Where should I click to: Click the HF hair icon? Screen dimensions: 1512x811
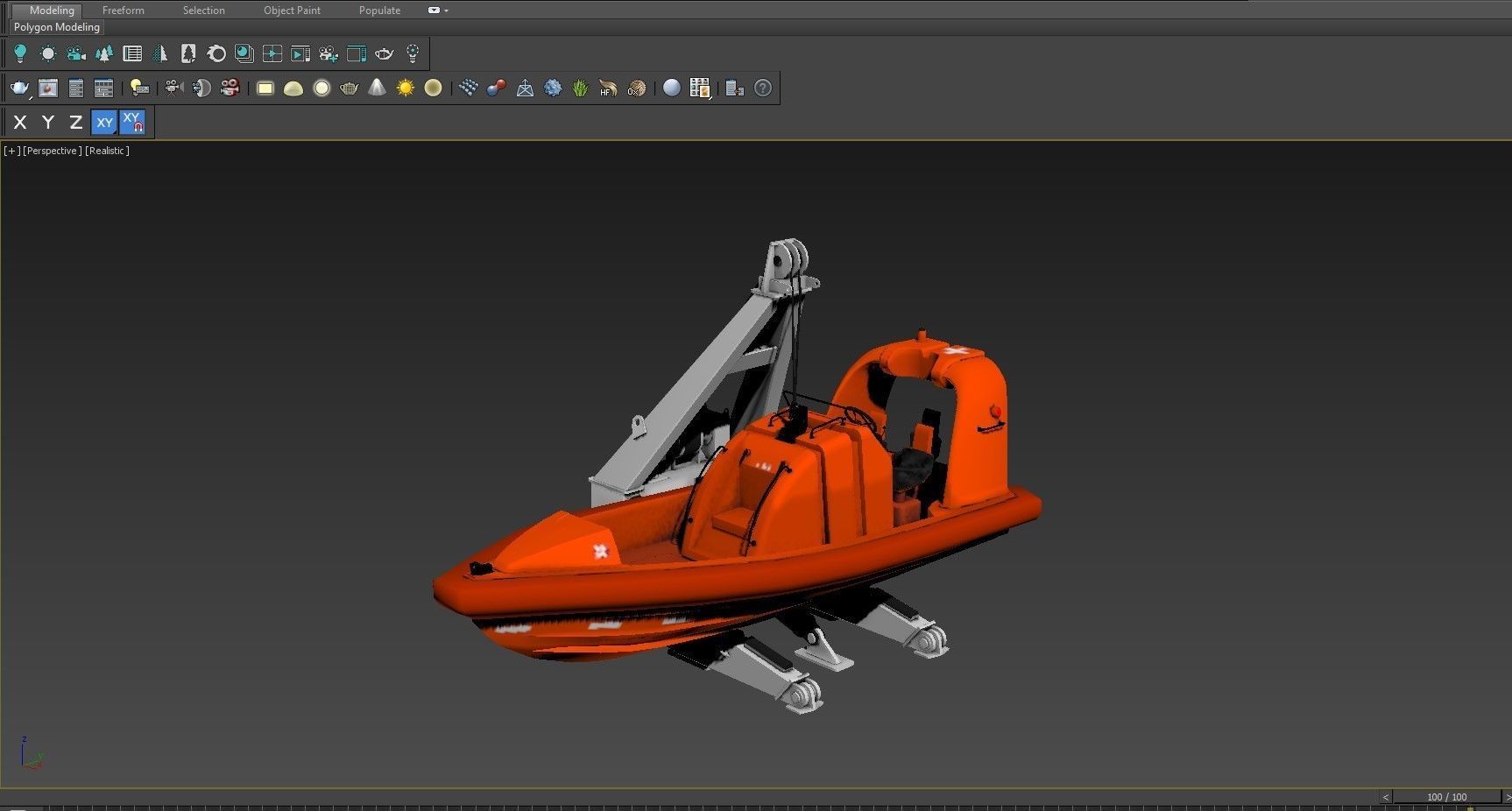point(609,88)
